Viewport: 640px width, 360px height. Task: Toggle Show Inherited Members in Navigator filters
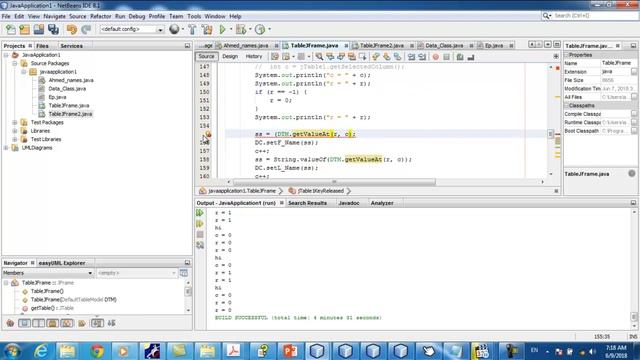pos(10,323)
